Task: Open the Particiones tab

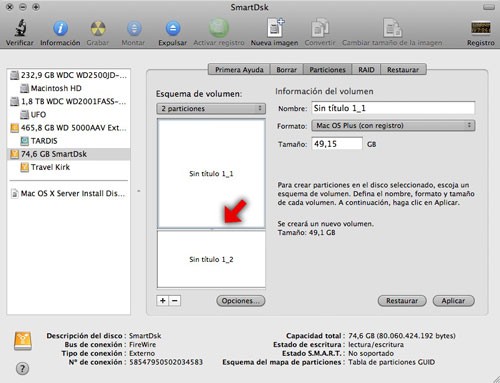Action: tap(327, 70)
